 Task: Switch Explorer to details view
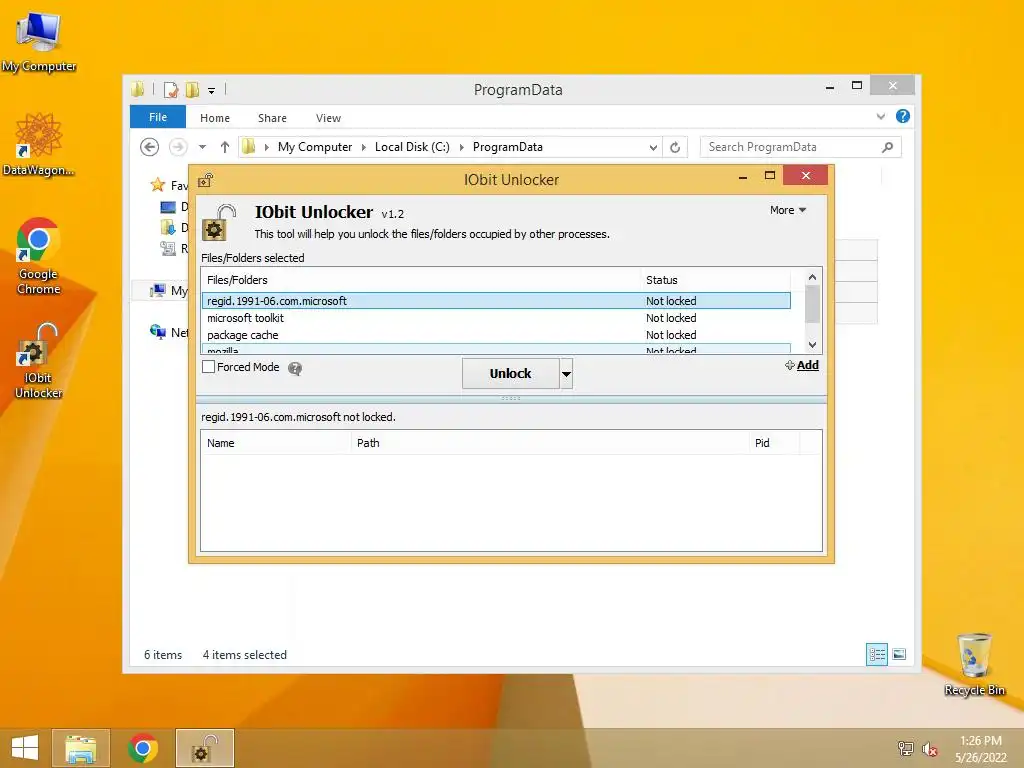(876, 654)
